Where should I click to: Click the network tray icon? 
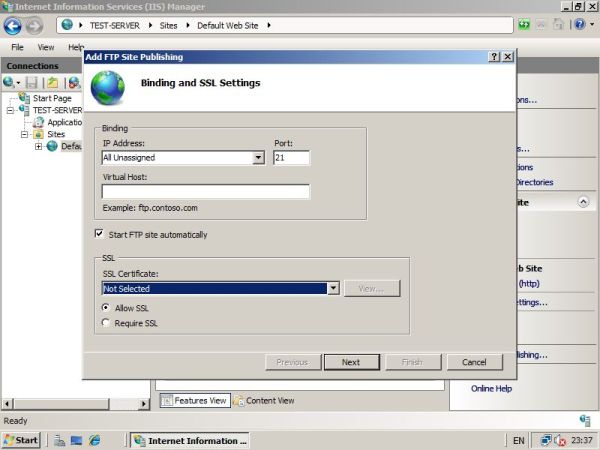[546, 440]
